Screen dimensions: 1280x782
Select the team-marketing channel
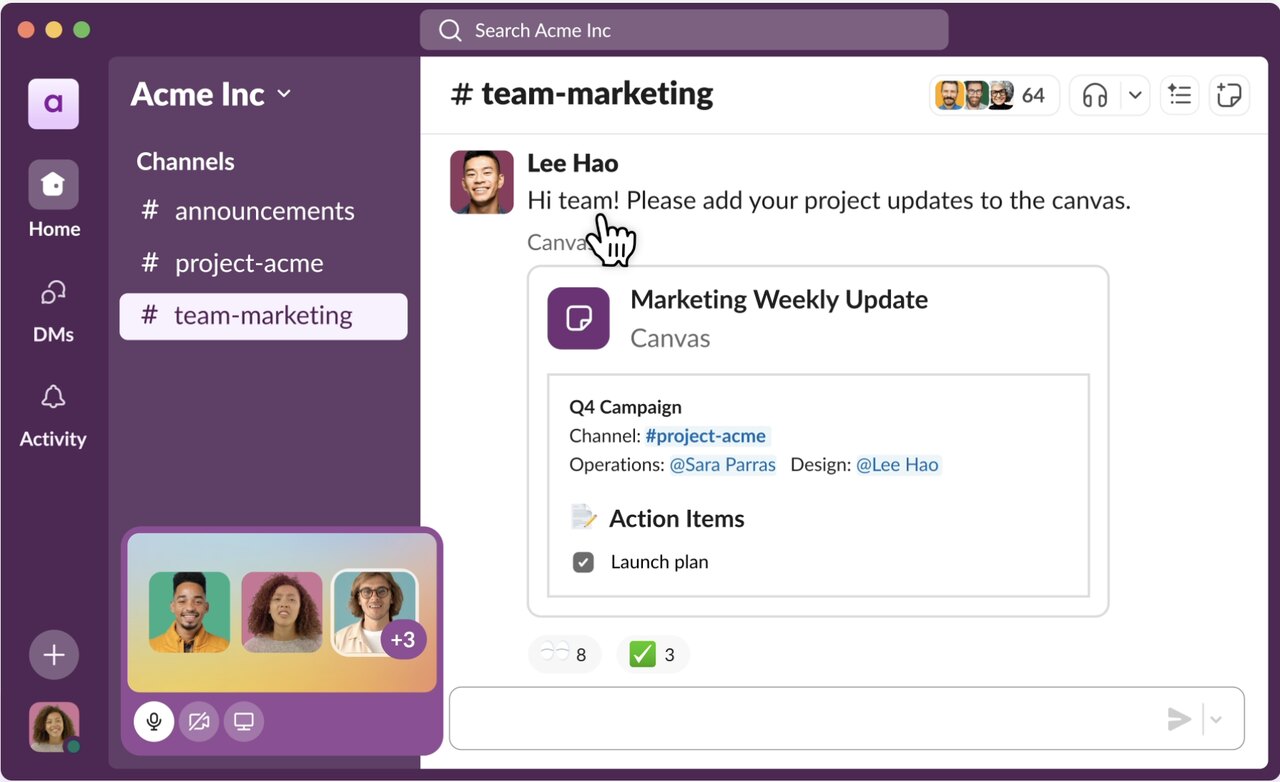coord(263,316)
